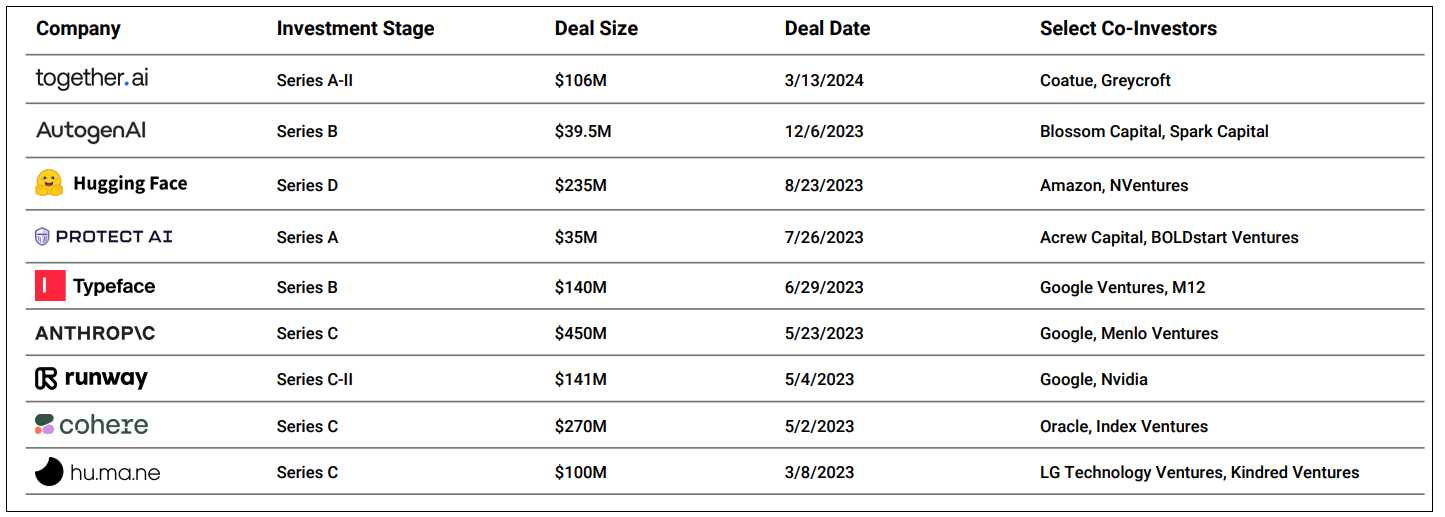Click the hu.ma.ne black circle logo
This screenshot has height=517, width=1445.
(49, 472)
